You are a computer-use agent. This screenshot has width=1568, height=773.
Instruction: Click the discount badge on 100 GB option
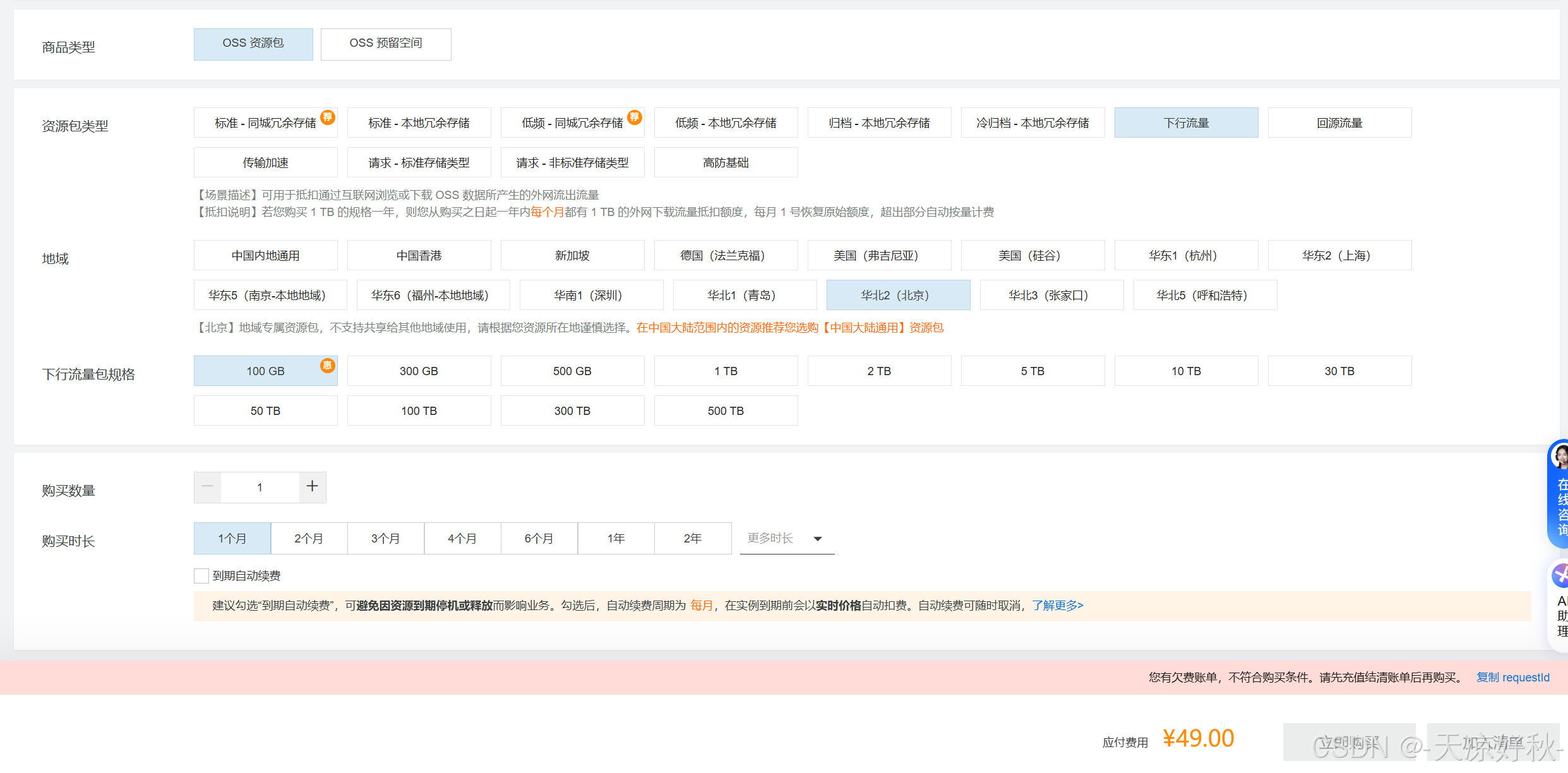tap(327, 365)
